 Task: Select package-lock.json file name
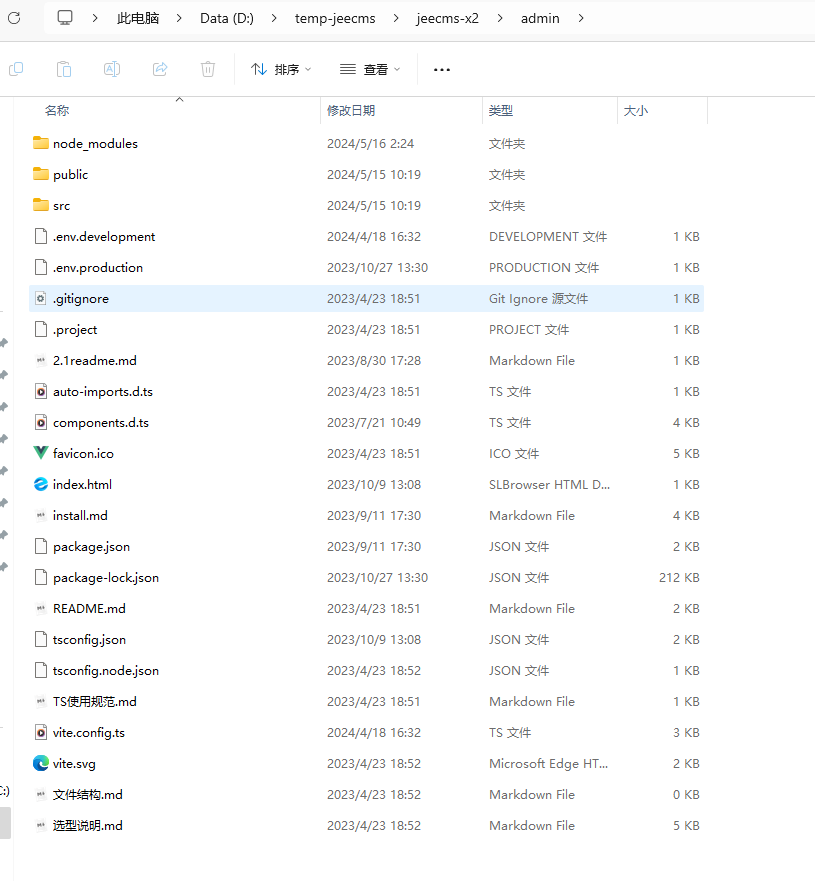[106, 578]
